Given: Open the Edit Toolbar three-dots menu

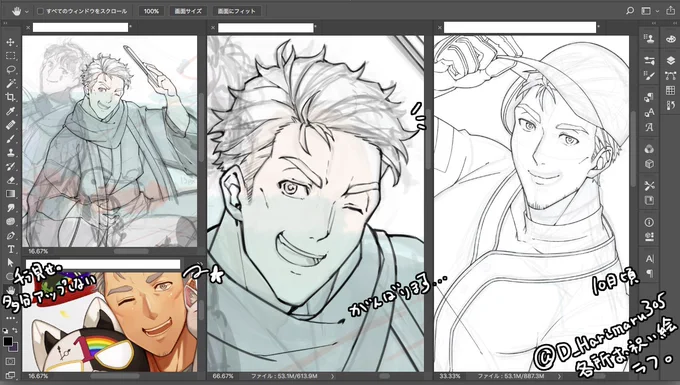Looking at the screenshot, I should pos(10,318).
